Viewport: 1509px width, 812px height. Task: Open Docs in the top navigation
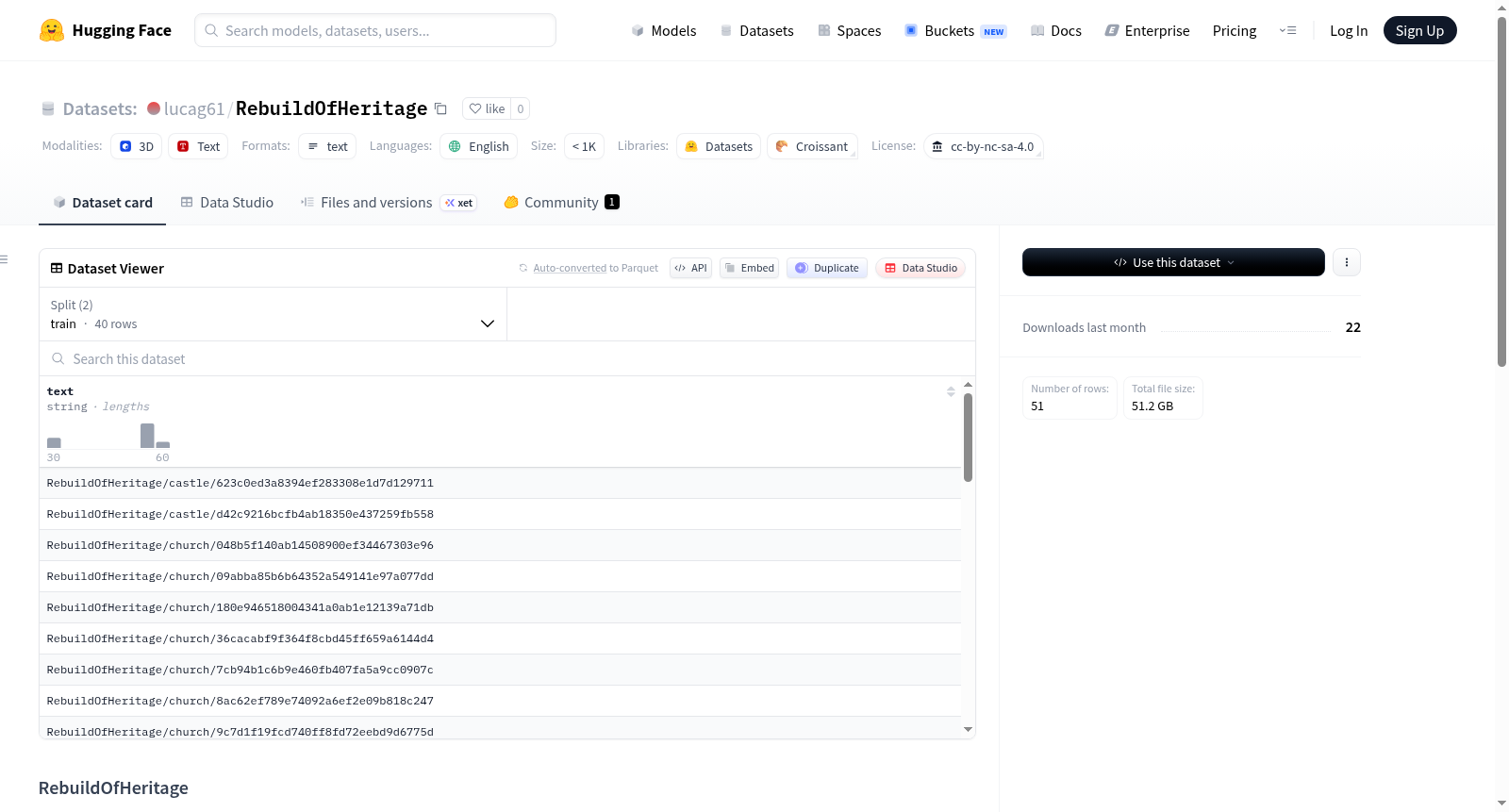(x=1056, y=30)
